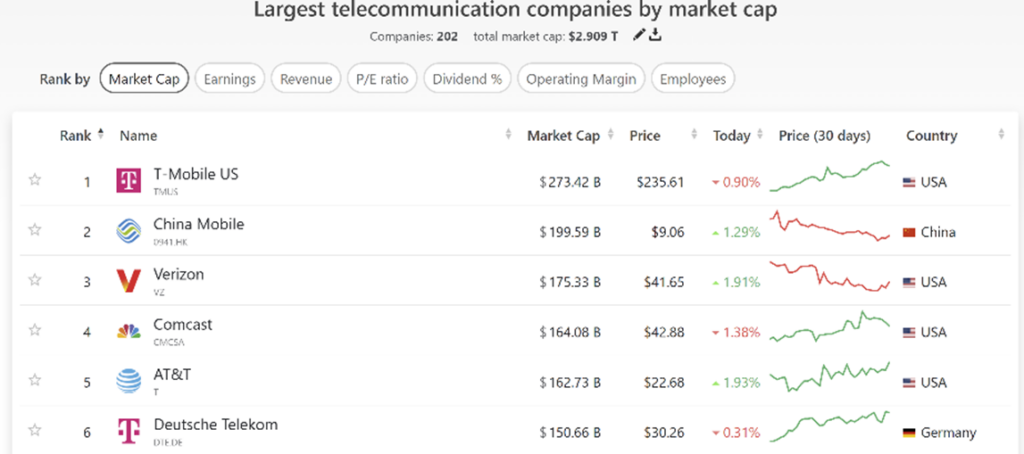The image size is (1024, 454).
Task: Toggle the favorite star for T-Mobile US
Action: (35, 180)
